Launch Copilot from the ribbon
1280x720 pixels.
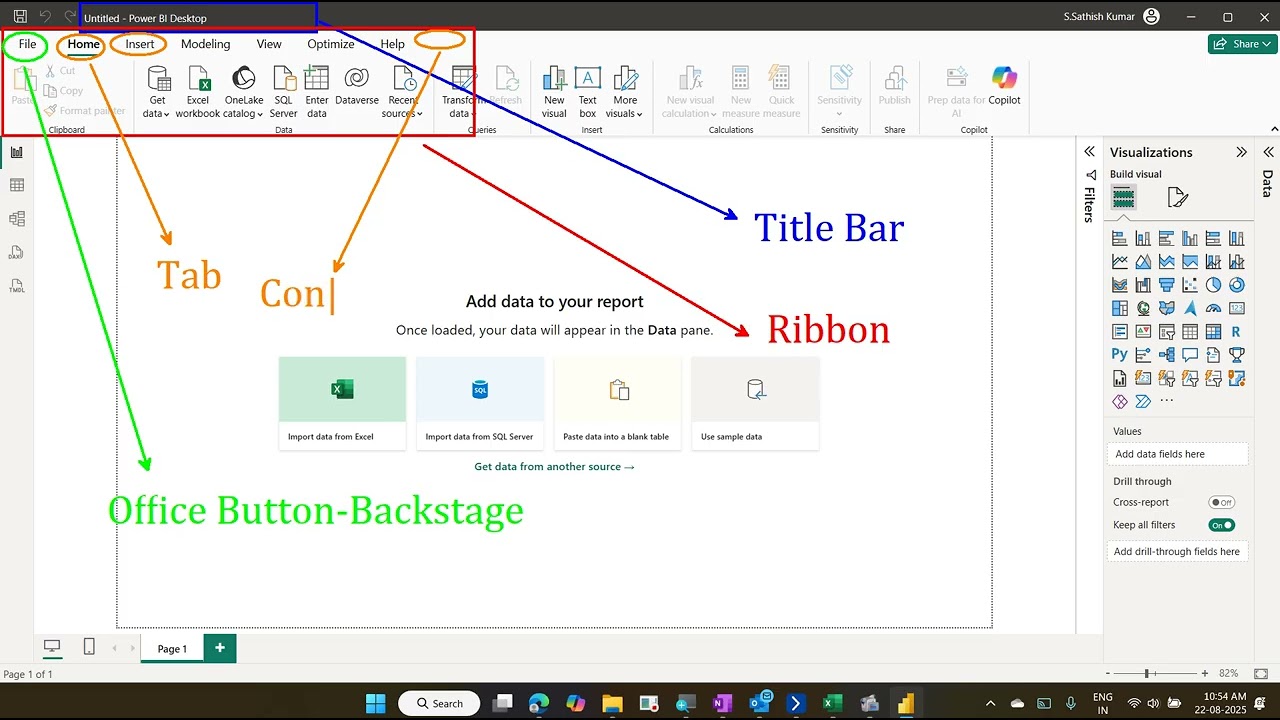coord(1004,86)
